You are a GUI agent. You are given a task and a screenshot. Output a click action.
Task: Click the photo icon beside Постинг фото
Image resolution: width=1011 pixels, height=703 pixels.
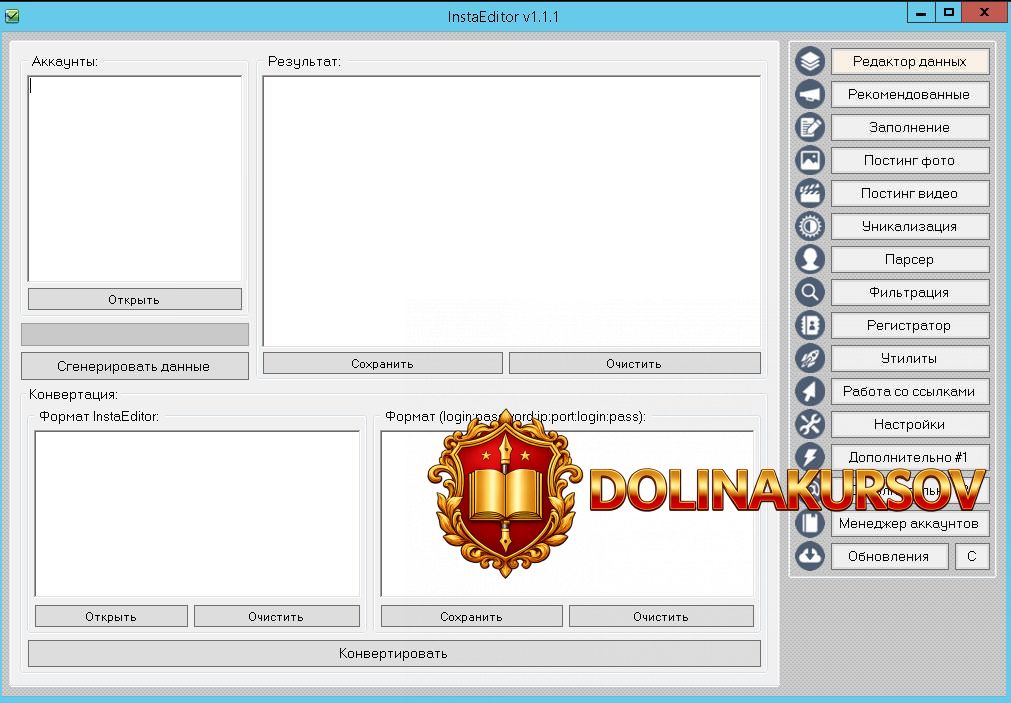tap(810, 160)
